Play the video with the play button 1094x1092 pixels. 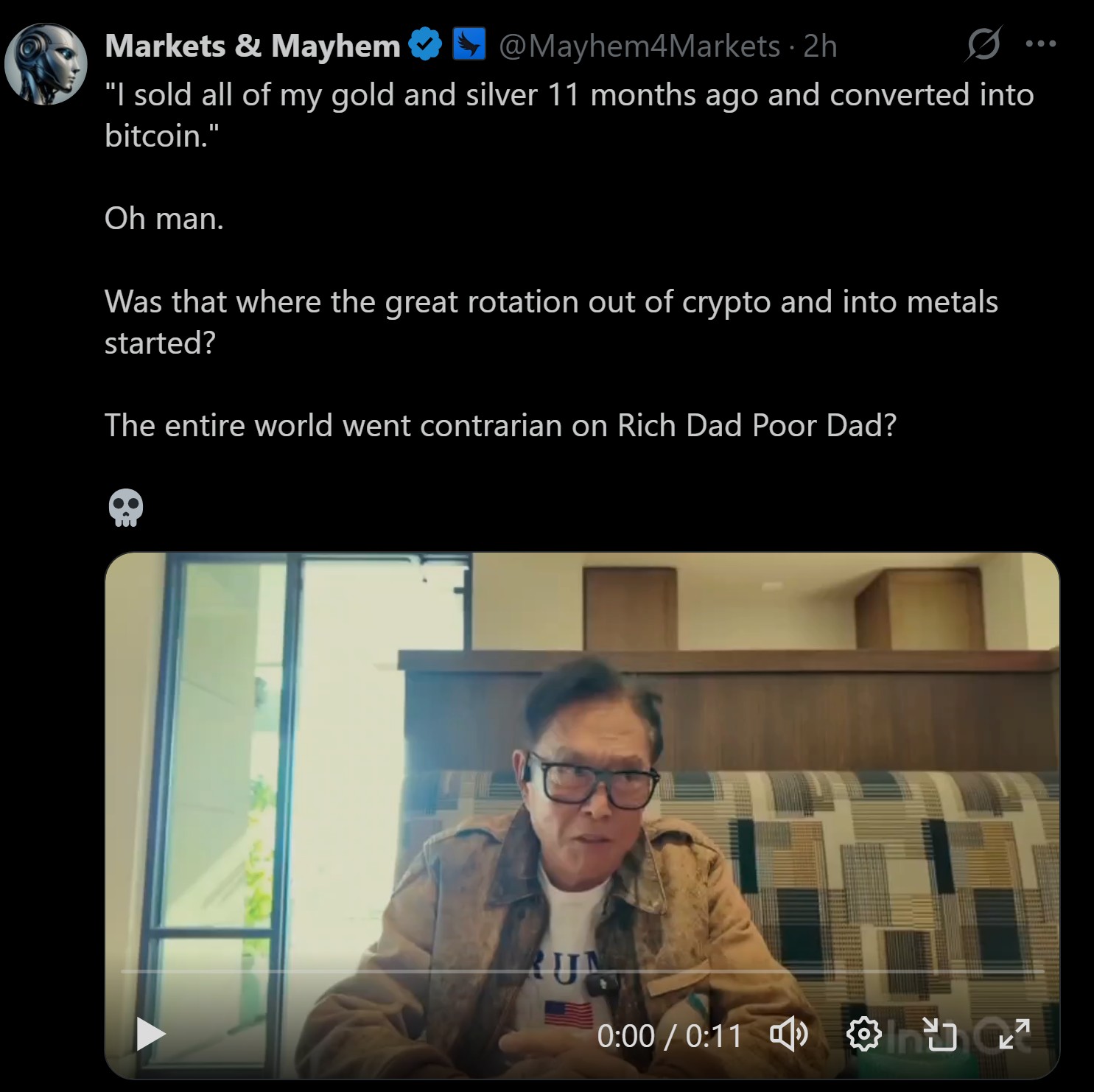(x=151, y=1034)
